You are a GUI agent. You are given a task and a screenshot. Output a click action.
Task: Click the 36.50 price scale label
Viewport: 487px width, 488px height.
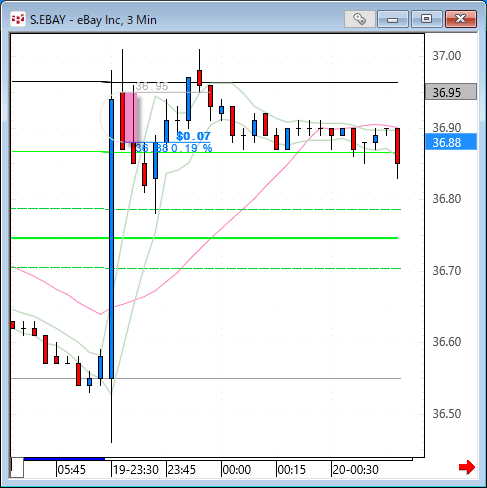(x=447, y=414)
